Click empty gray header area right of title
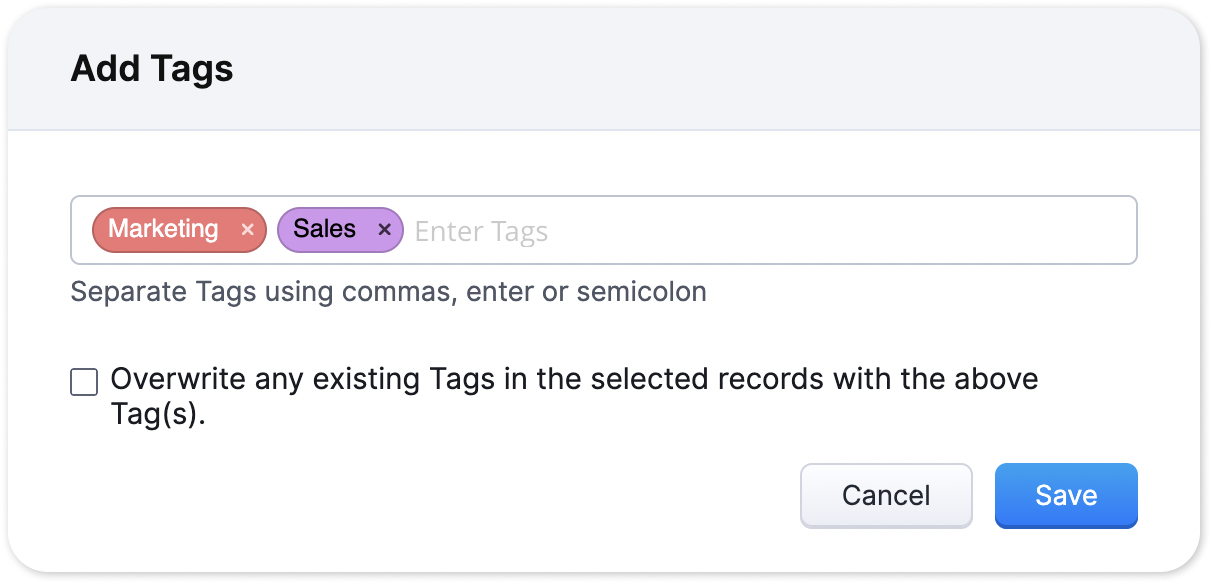Screen dimensions: 1212x584 click(700, 69)
